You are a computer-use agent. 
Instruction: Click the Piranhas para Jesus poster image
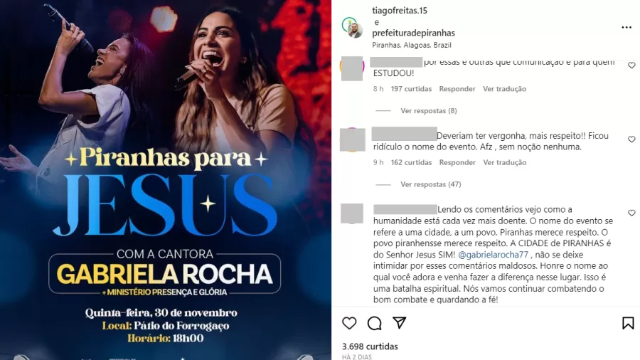pyautogui.click(x=165, y=180)
